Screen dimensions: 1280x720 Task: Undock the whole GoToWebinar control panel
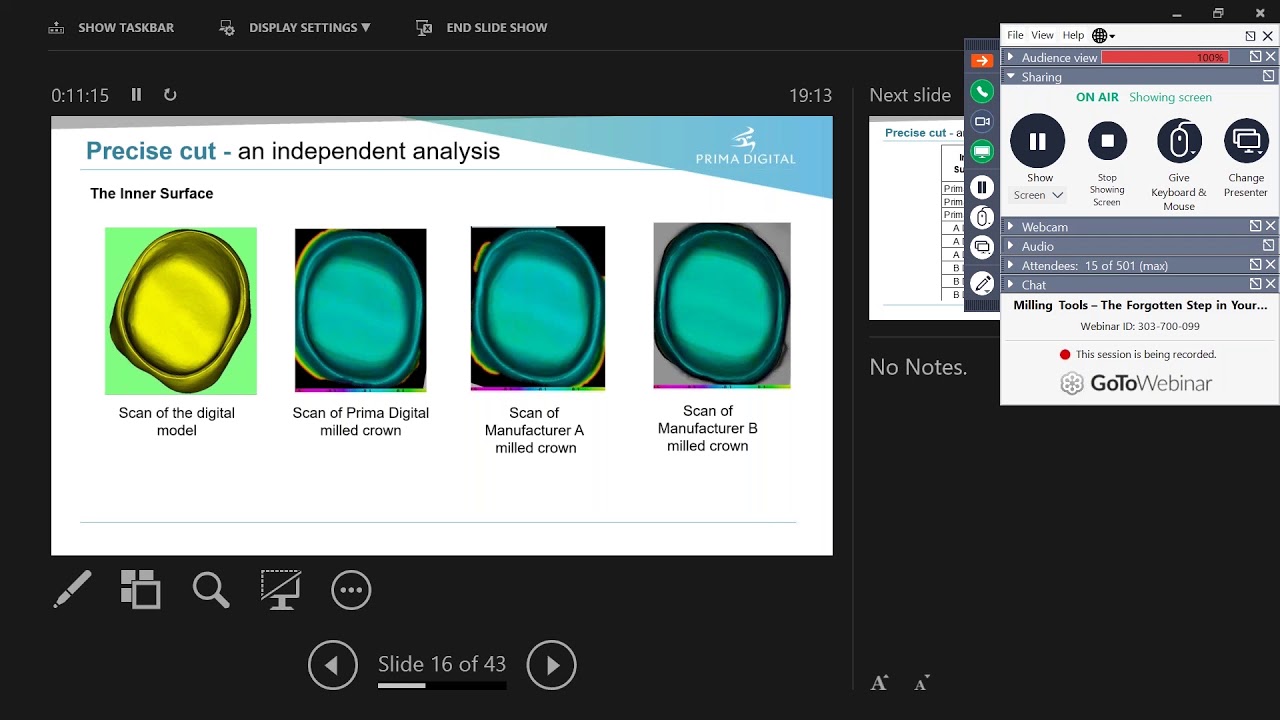(x=1251, y=36)
